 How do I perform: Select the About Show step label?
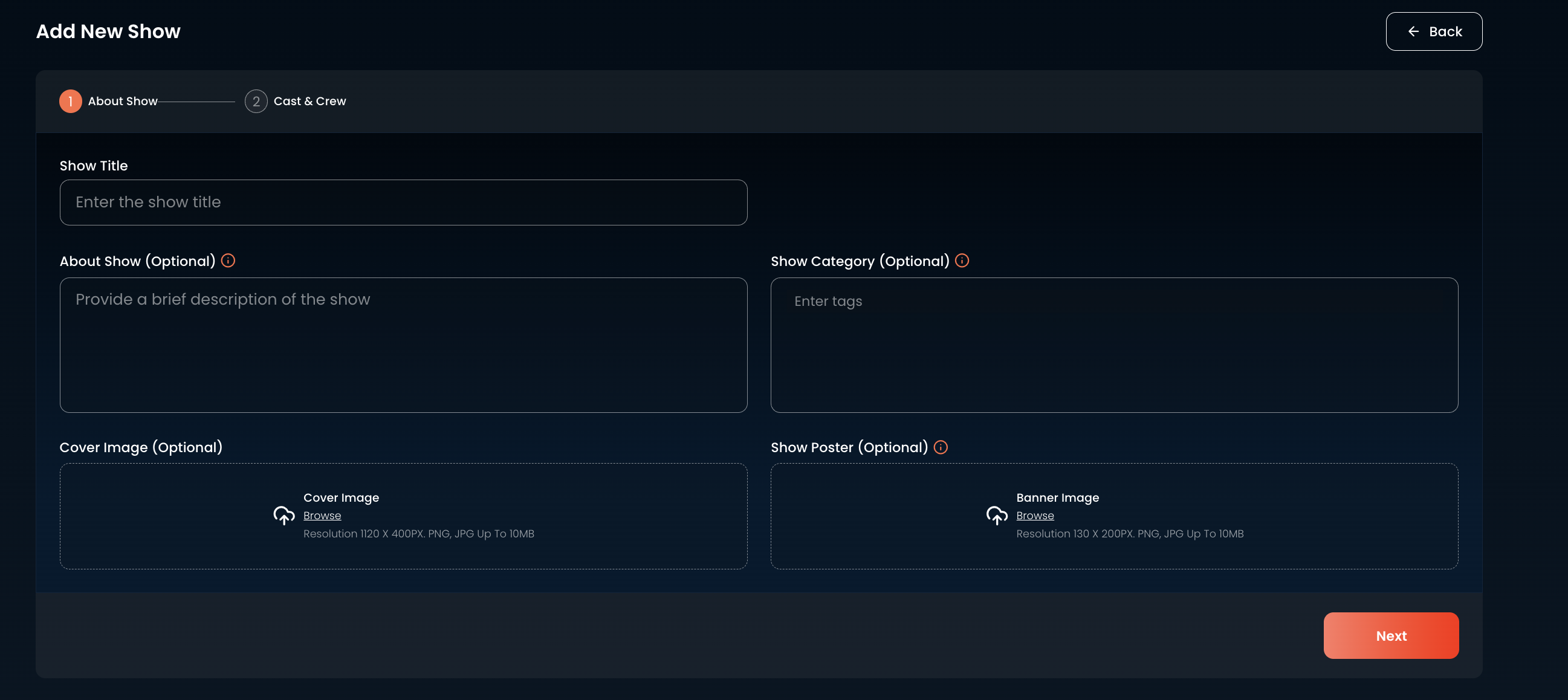tap(122, 101)
